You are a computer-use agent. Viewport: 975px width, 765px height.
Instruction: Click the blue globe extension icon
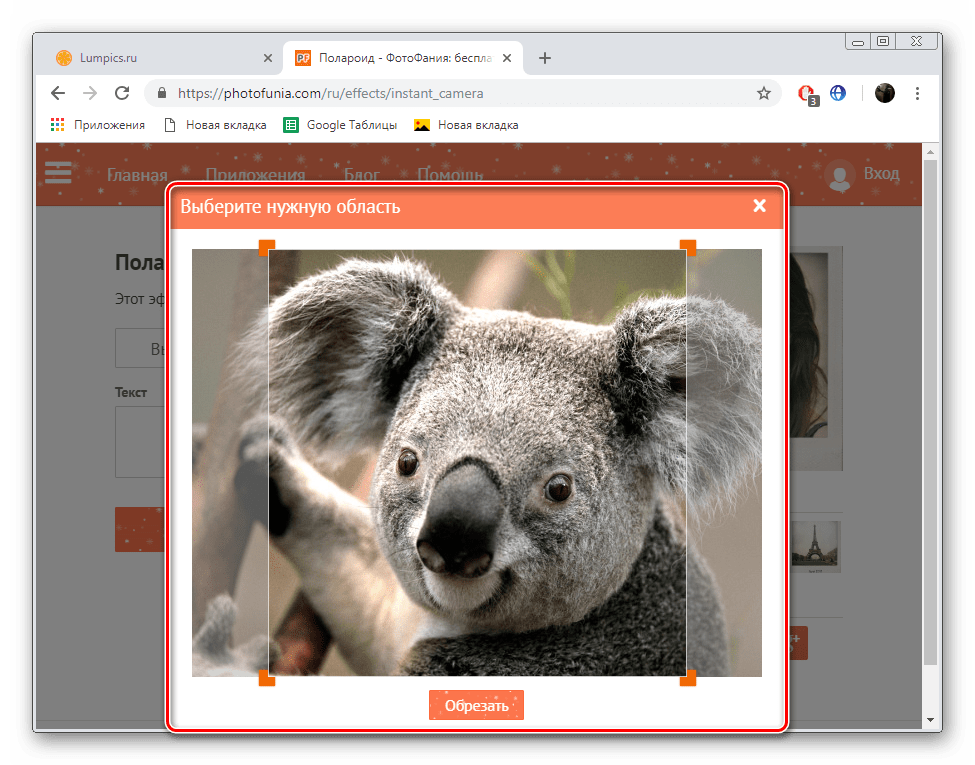click(838, 93)
